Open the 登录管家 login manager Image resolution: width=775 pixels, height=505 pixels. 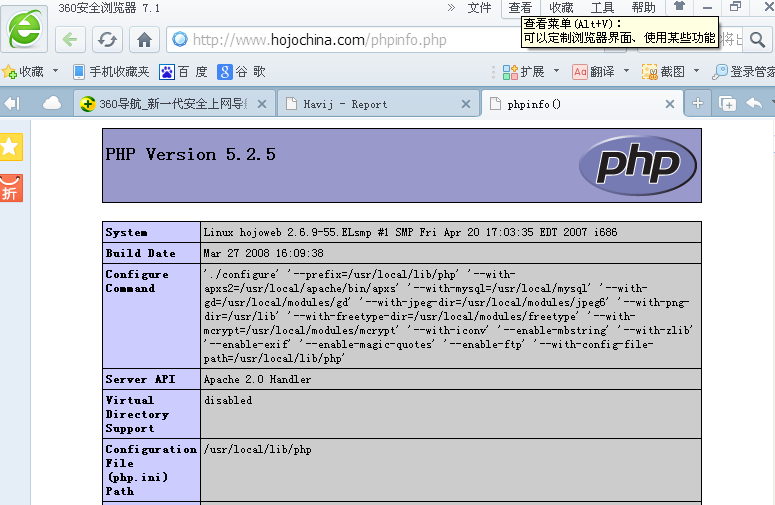743,72
